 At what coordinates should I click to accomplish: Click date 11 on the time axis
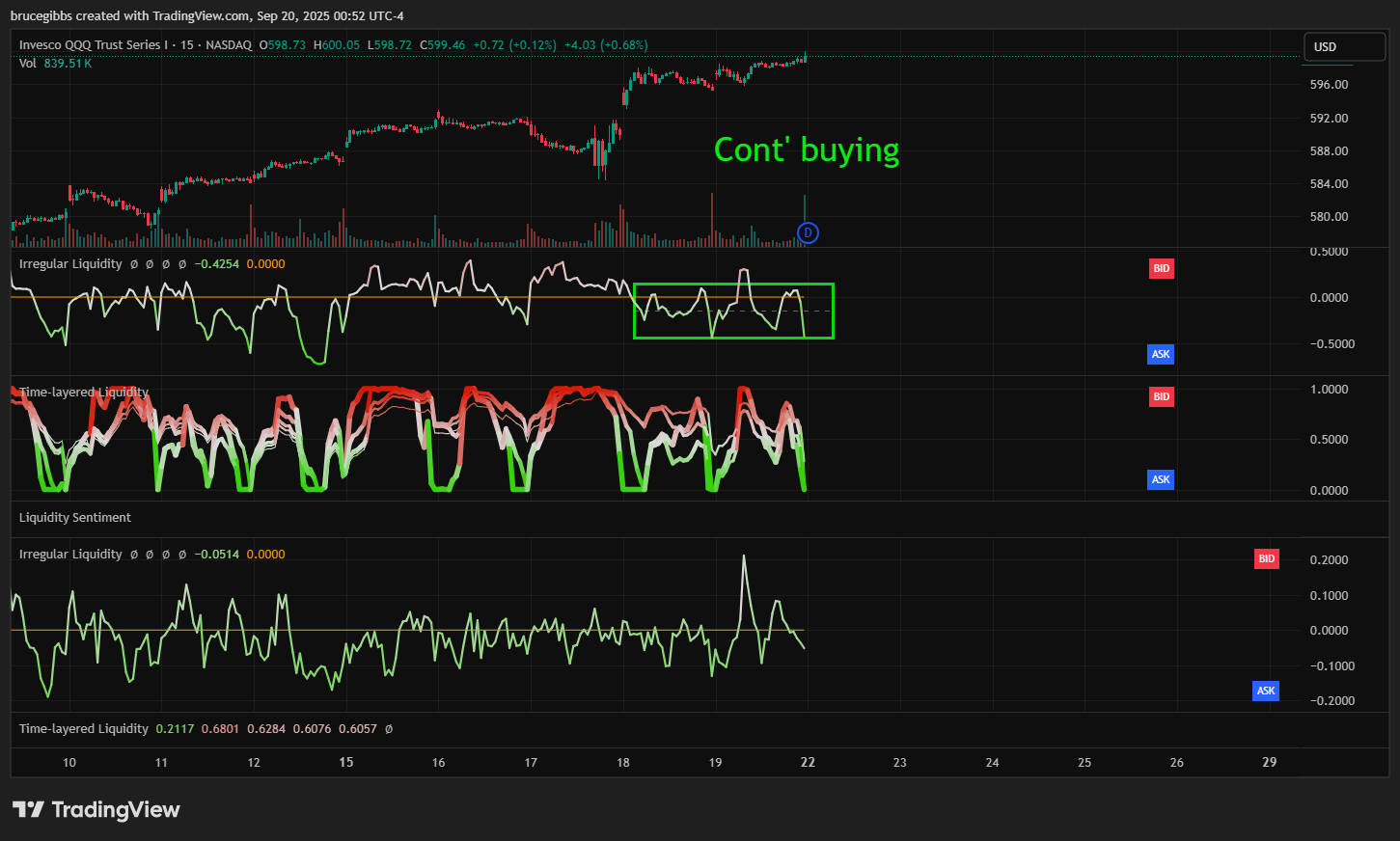[x=161, y=762]
